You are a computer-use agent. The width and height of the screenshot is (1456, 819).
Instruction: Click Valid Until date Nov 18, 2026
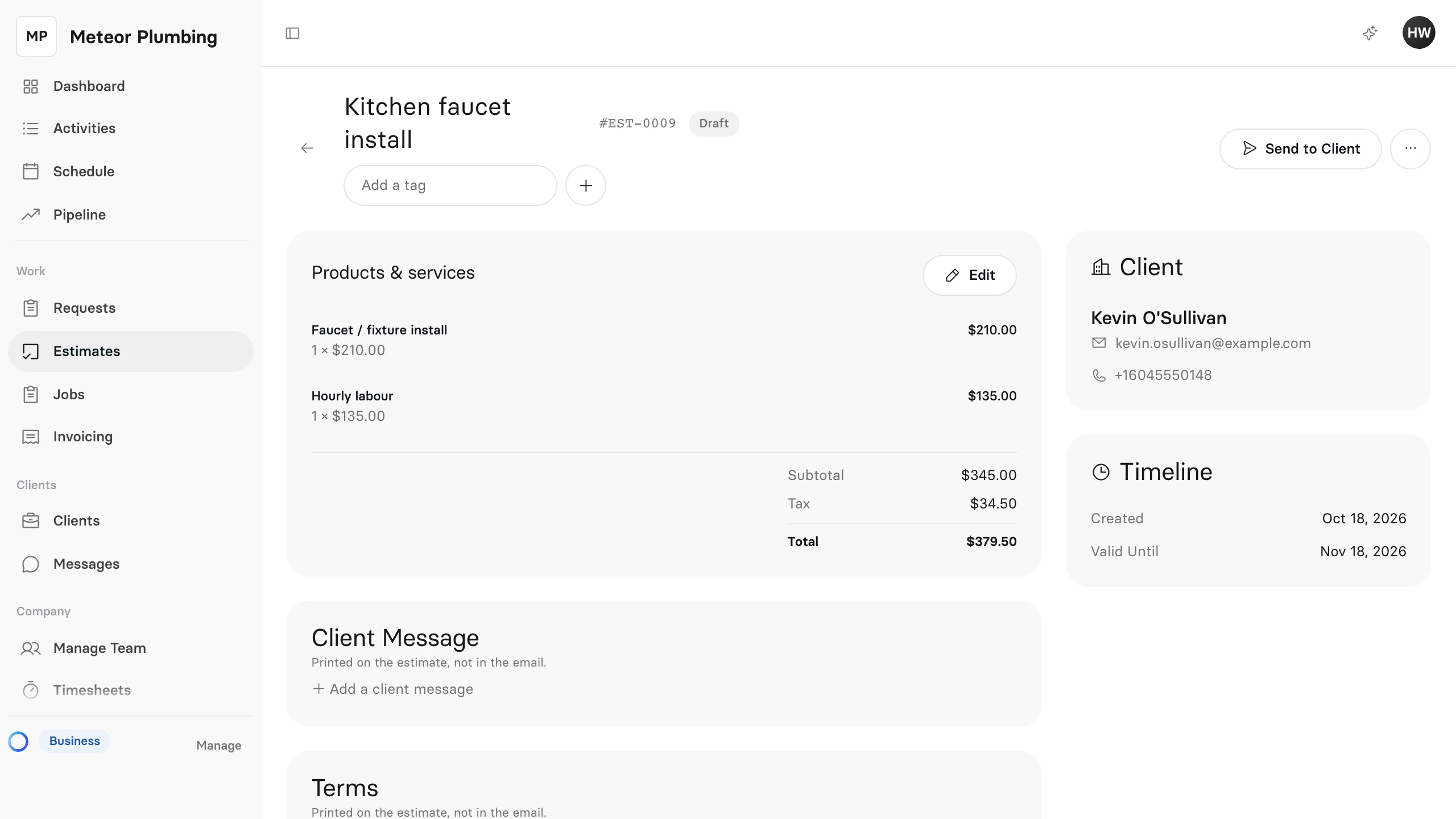pyautogui.click(x=1363, y=552)
